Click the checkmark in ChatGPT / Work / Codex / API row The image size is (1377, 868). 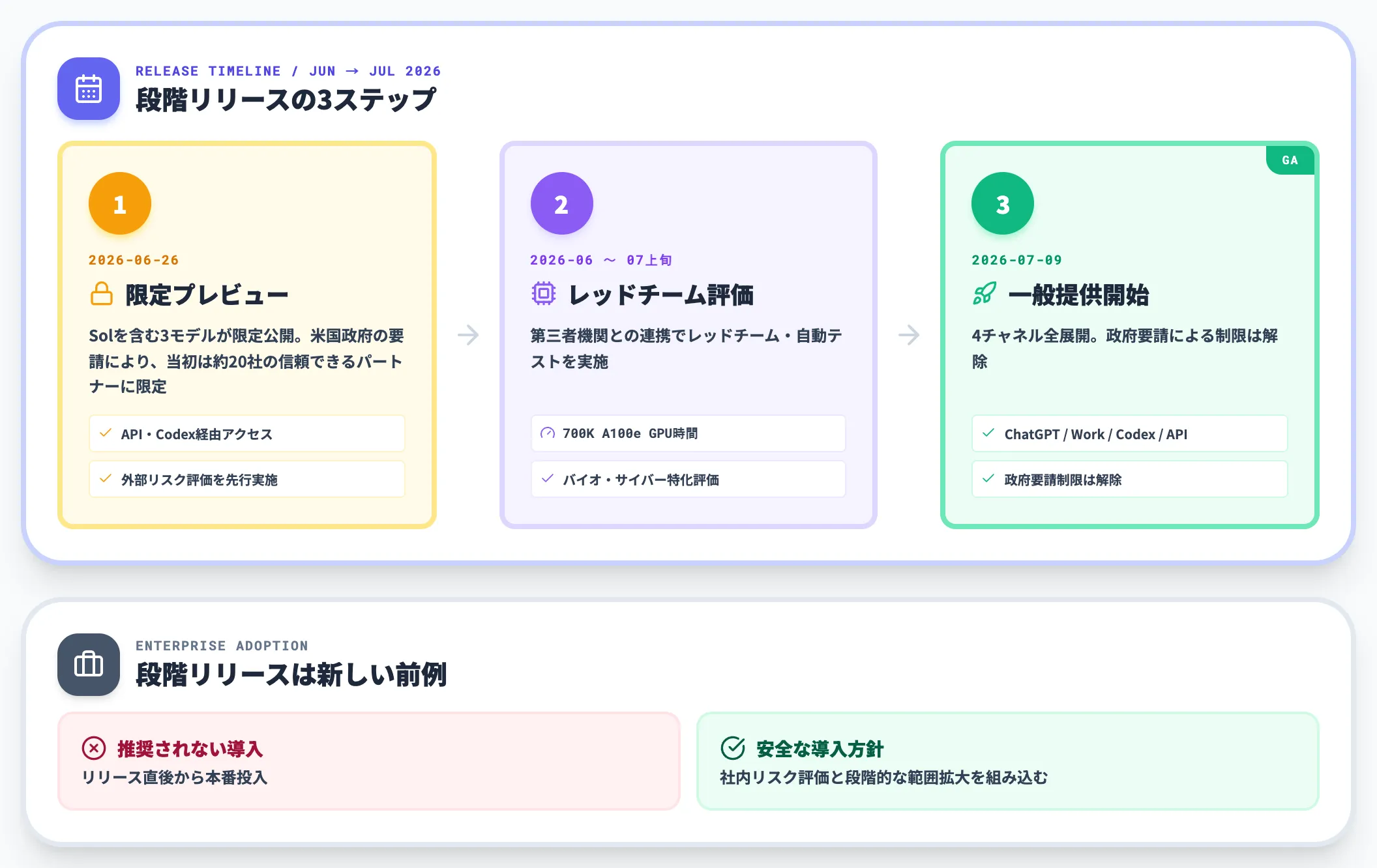(988, 433)
